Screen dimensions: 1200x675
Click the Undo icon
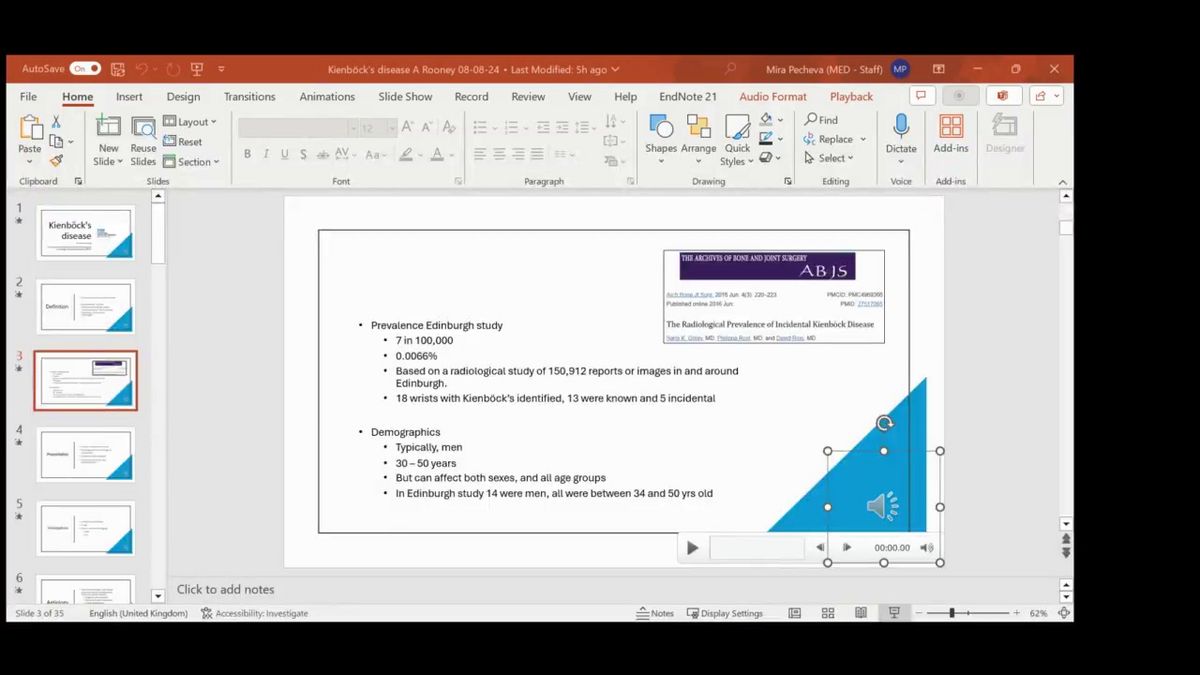pyautogui.click(x=141, y=69)
